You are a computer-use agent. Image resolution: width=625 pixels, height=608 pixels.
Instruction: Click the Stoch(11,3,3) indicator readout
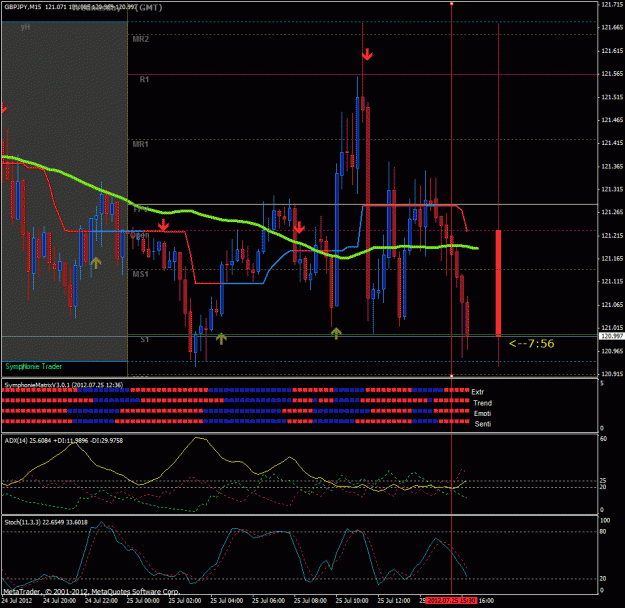(x=46, y=522)
